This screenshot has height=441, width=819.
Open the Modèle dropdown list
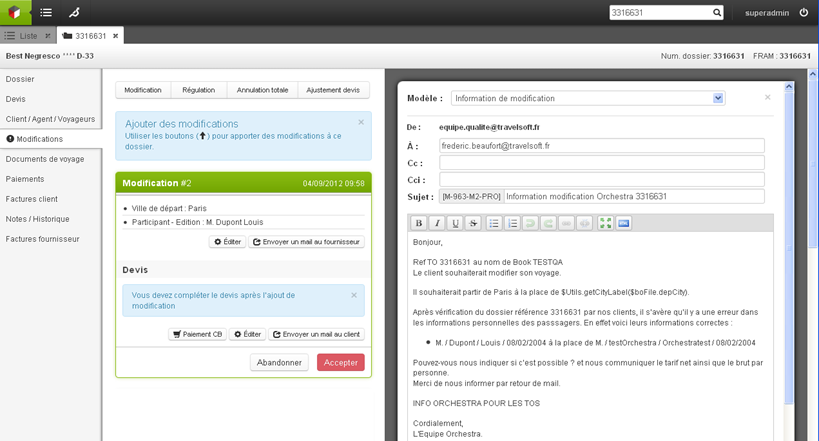[718, 98]
